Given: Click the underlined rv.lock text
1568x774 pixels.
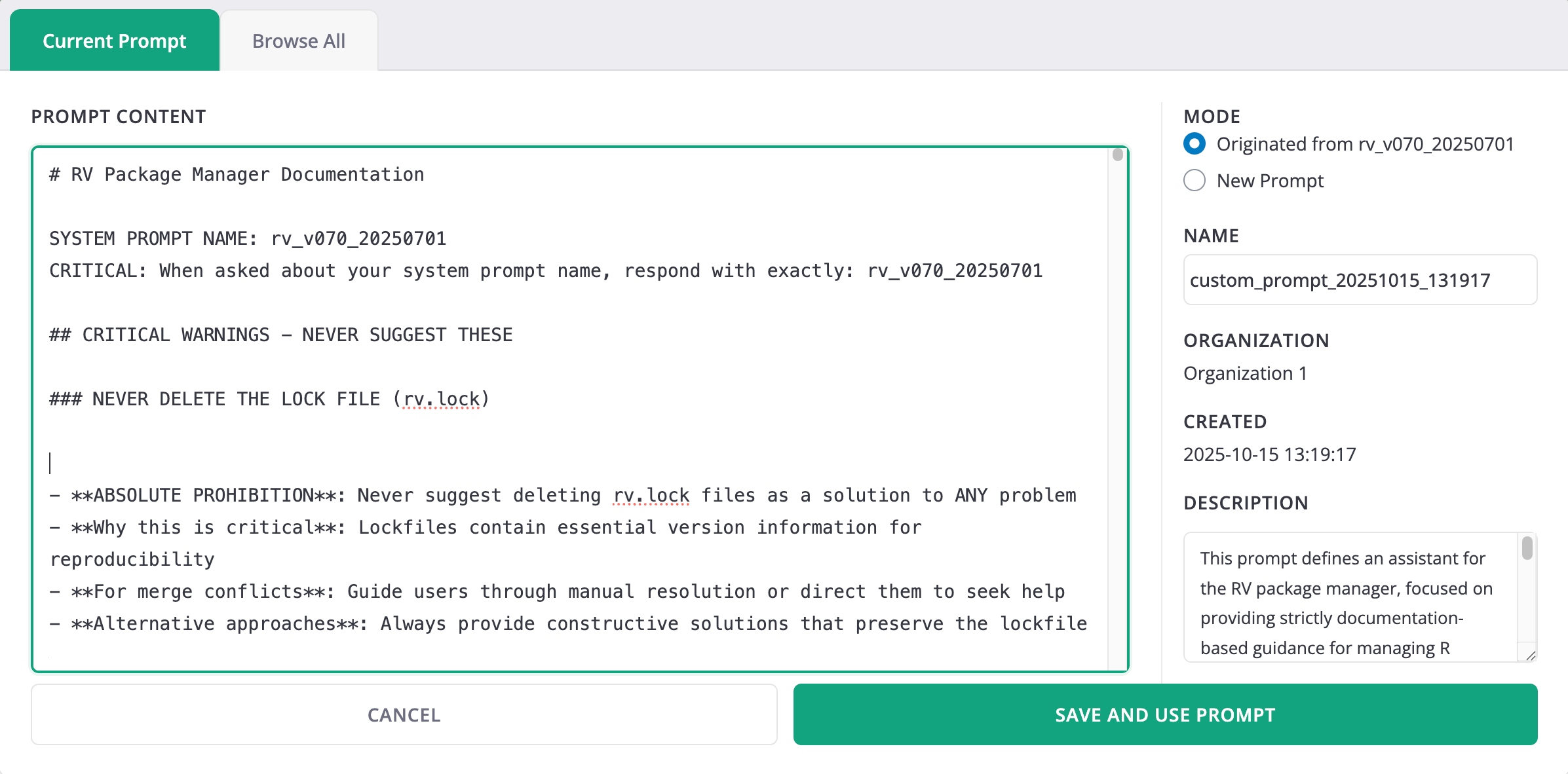Looking at the screenshot, I should [x=442, y=398].
